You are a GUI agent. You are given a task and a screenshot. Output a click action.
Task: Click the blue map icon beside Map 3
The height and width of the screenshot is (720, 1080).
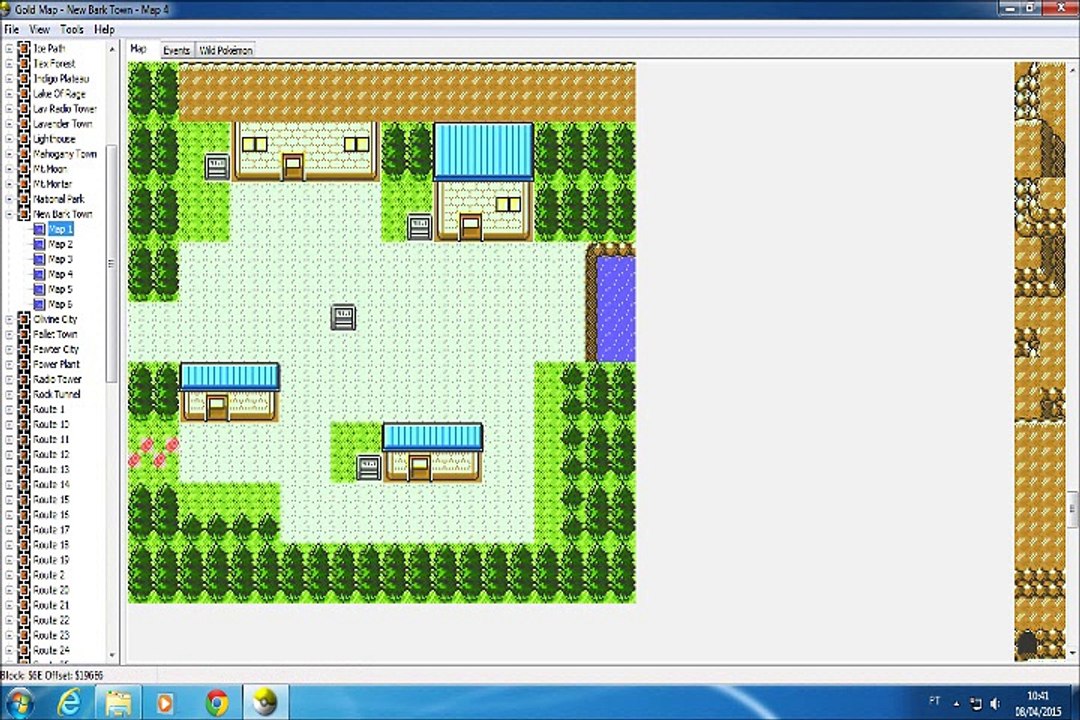39,259
